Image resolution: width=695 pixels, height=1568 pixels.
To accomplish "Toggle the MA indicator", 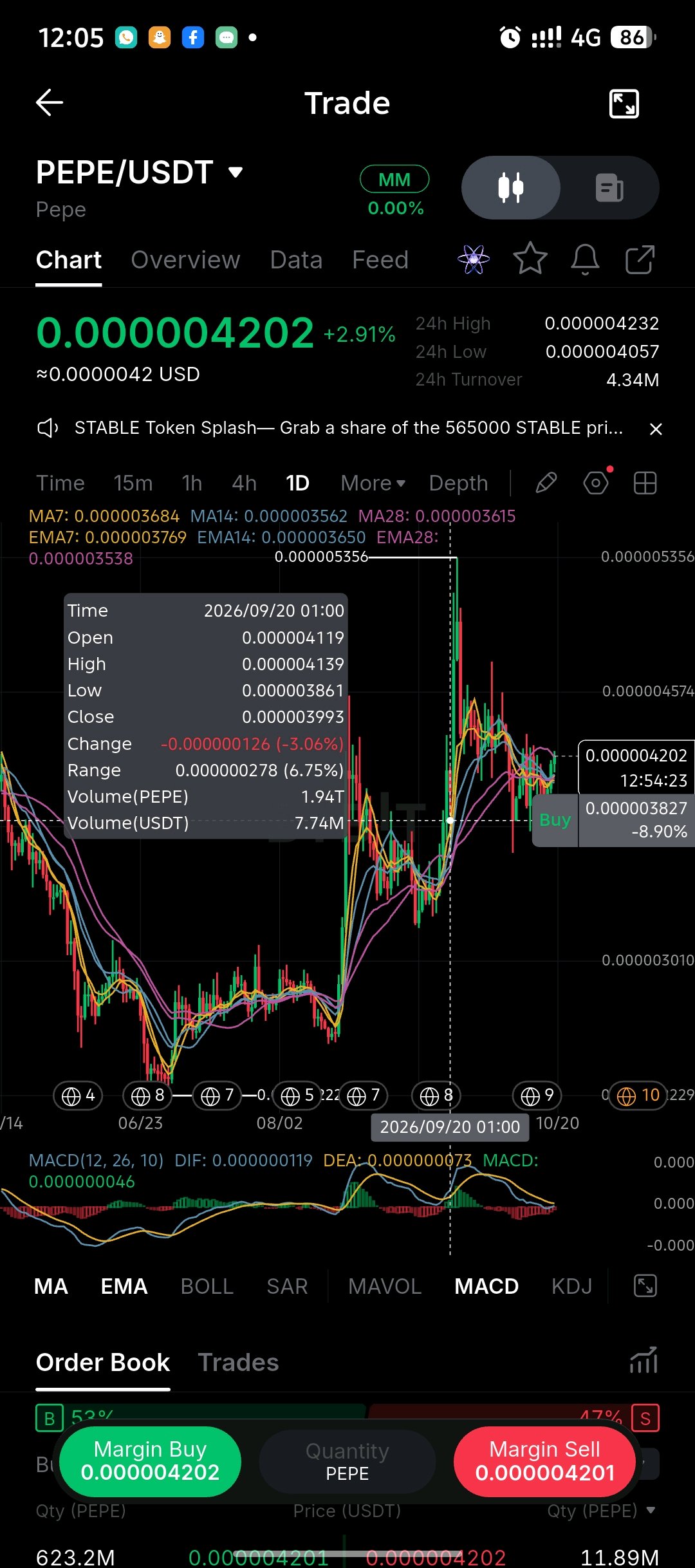I will 51,1286.
